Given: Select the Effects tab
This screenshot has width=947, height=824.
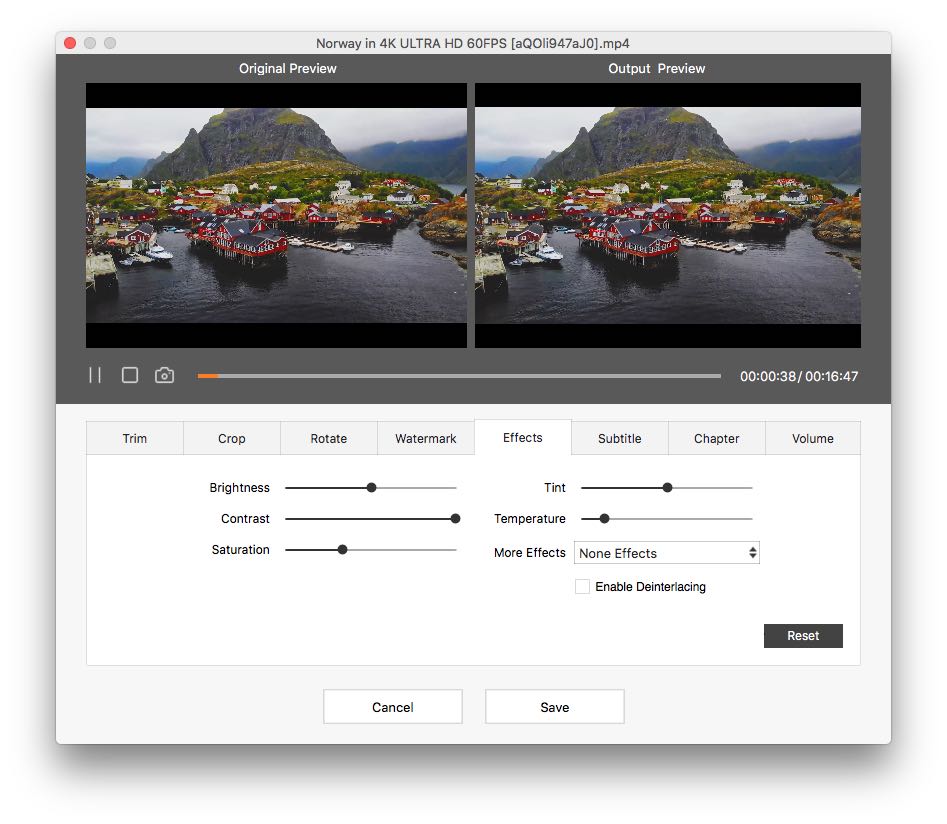Looking at the screenshot, I should [522, 437].
